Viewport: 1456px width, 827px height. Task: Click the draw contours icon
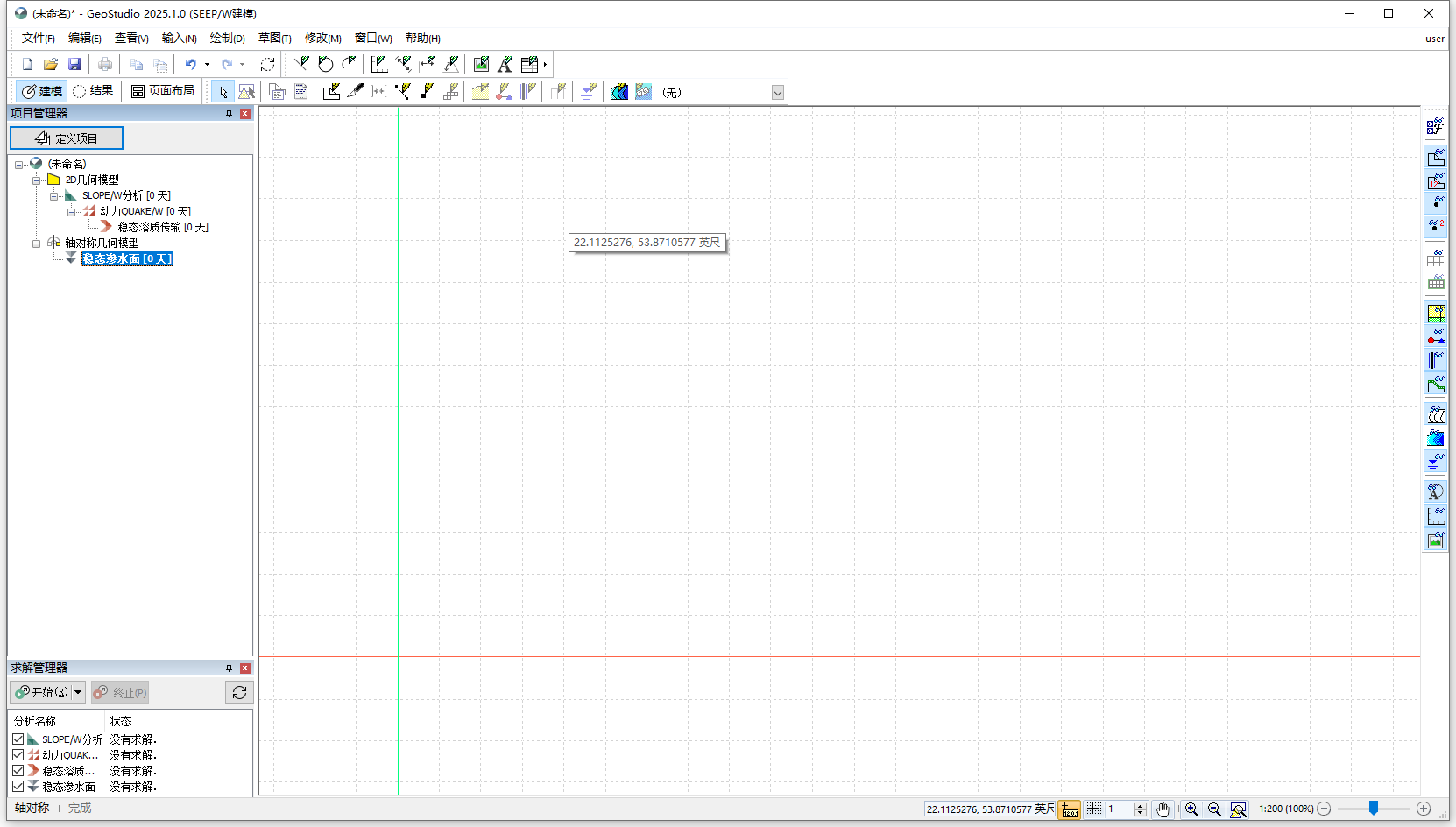619,91
